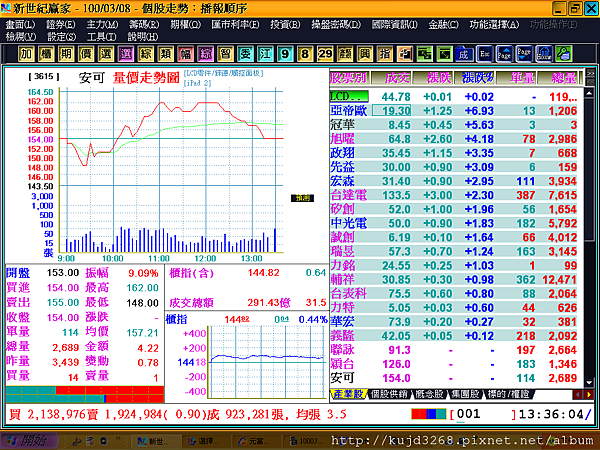Screen dimensions: 600x450
Task: Sort by the 股票別 column header
Action: coord(349,78)
